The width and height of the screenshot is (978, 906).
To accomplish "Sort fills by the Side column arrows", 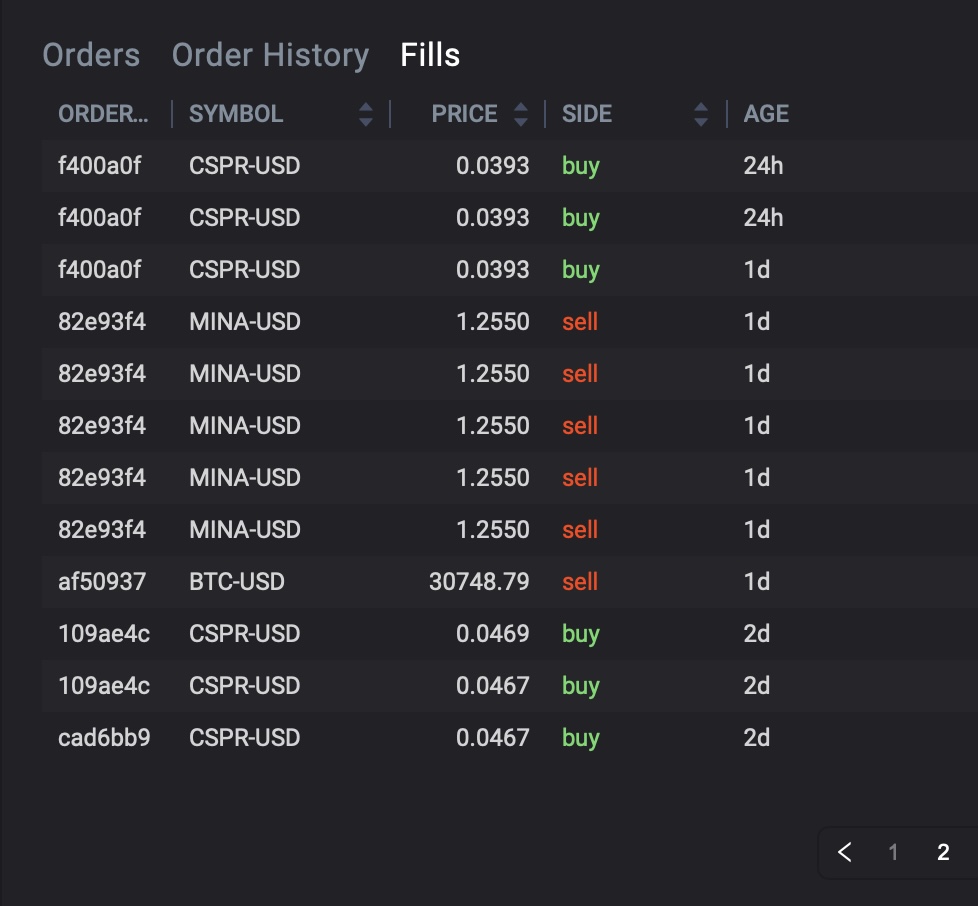I will click(x=701, y=114).
